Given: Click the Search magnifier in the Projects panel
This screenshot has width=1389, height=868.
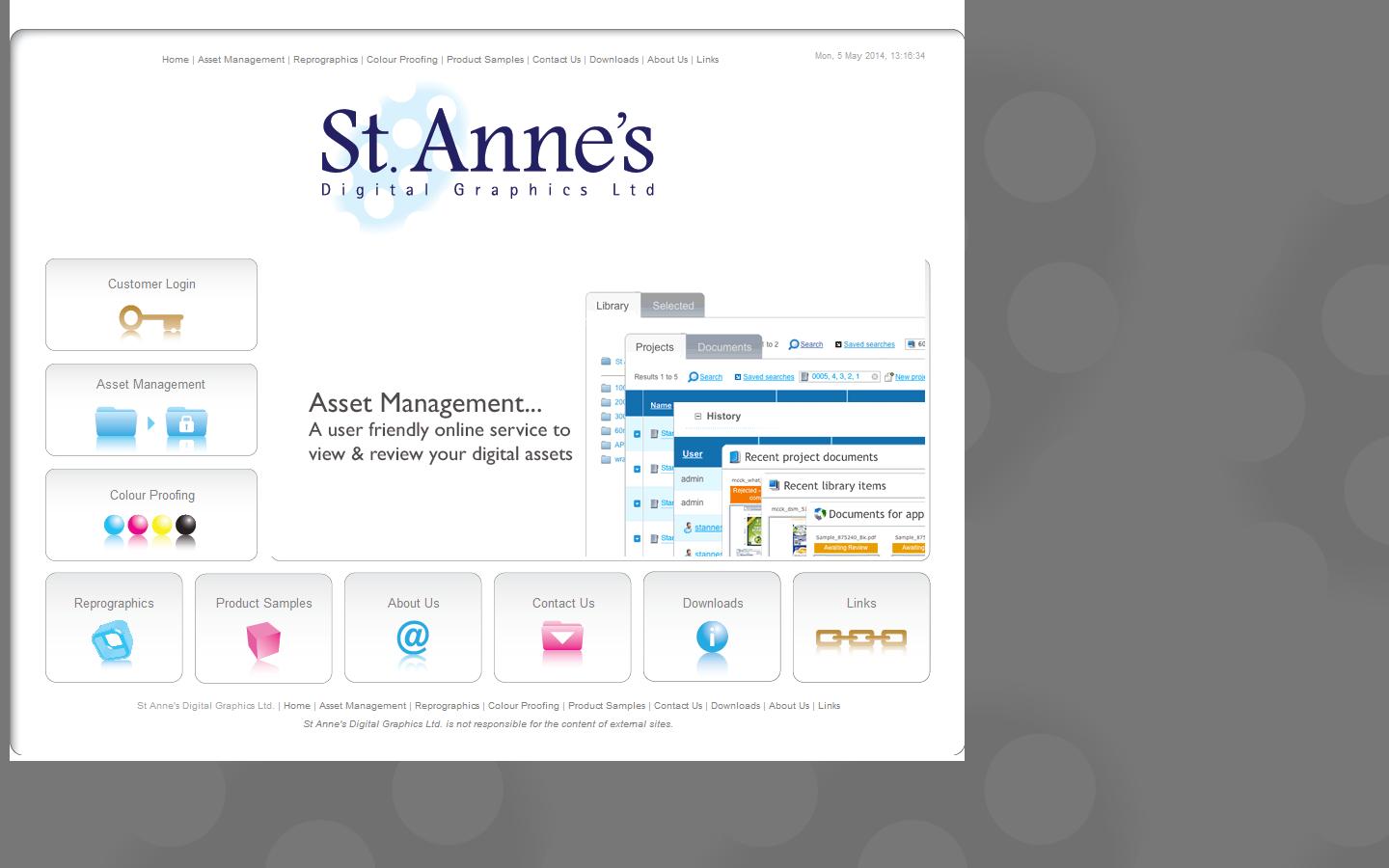Looking at the screenshot, I should point(706,377).
